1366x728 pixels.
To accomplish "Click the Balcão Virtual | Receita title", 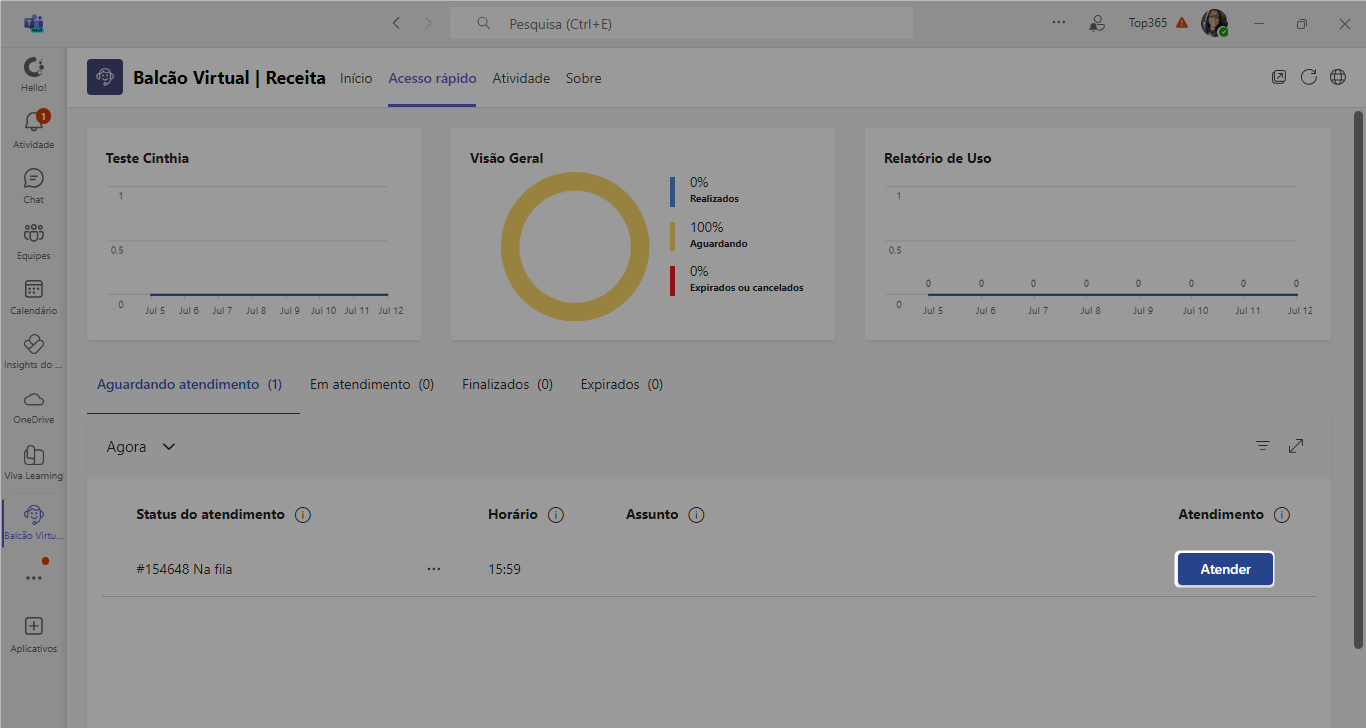I will pyautogui.click(x=229, y=78).
